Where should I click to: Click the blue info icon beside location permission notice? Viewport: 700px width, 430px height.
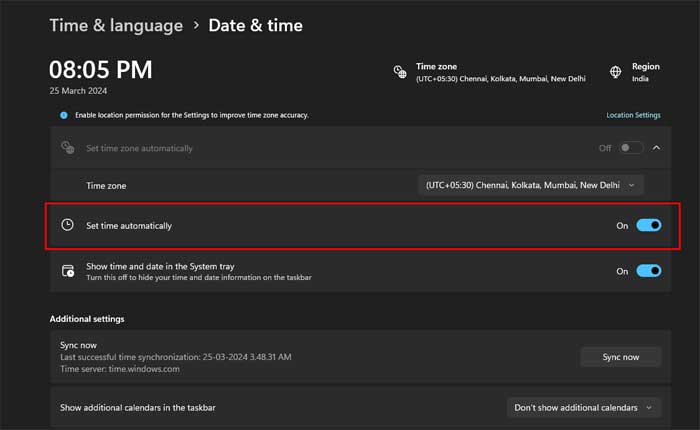(x=65, y=115)
